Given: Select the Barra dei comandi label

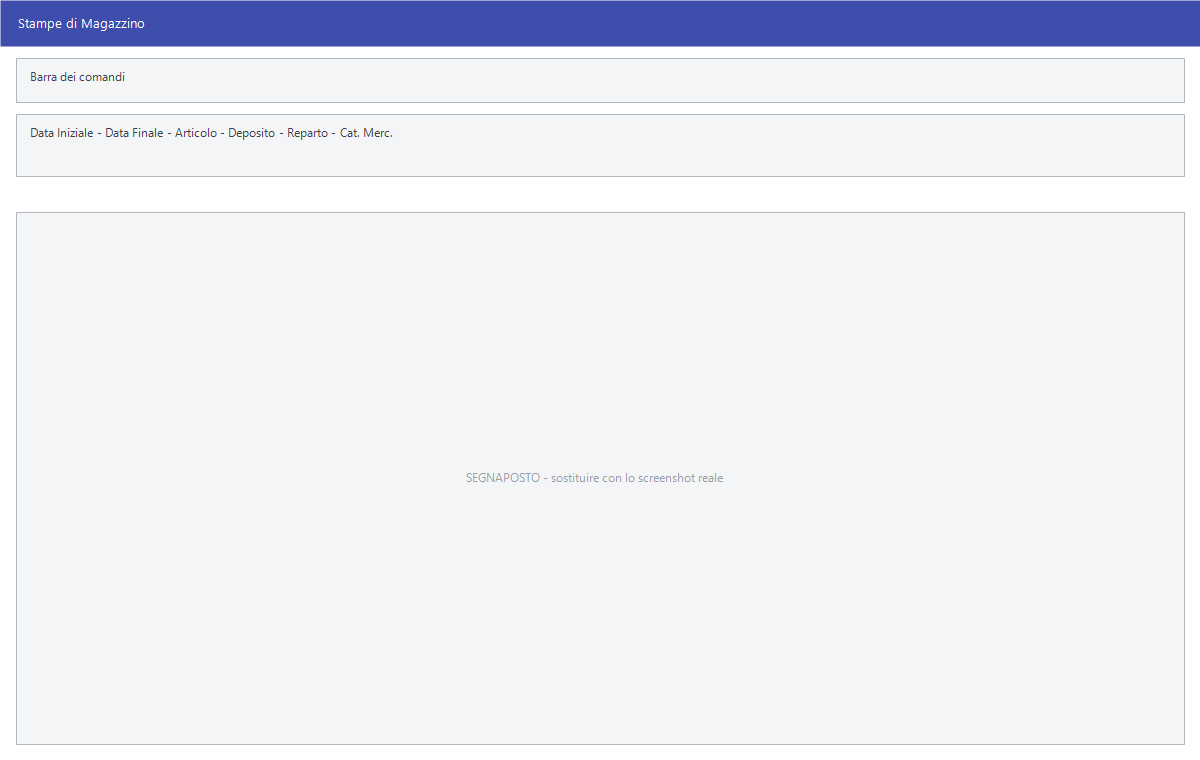Looking at the screenshot, I should coord(77,76).
